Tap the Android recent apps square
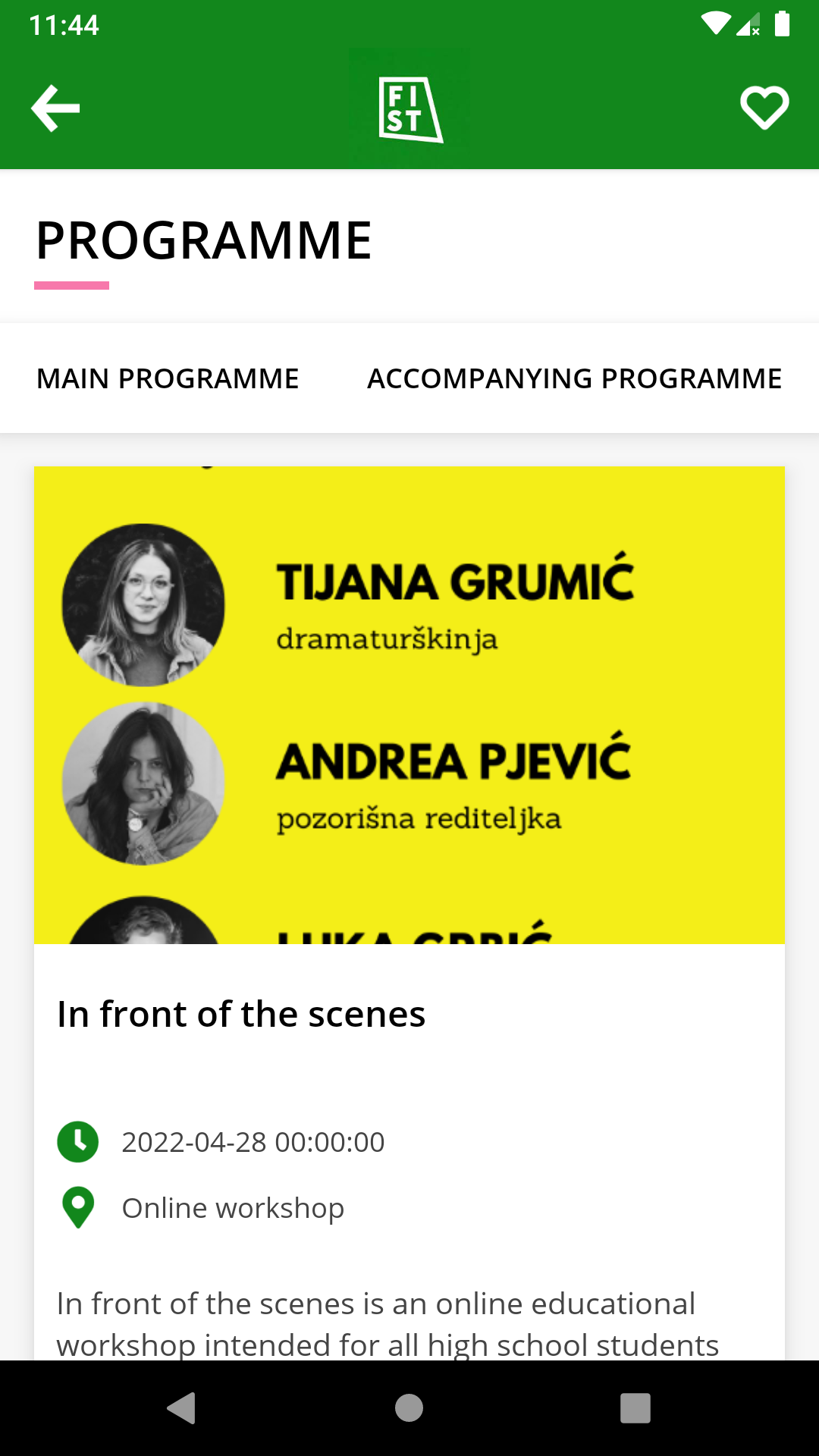Screen dimensions: 819x1456 click(635, 1408)
